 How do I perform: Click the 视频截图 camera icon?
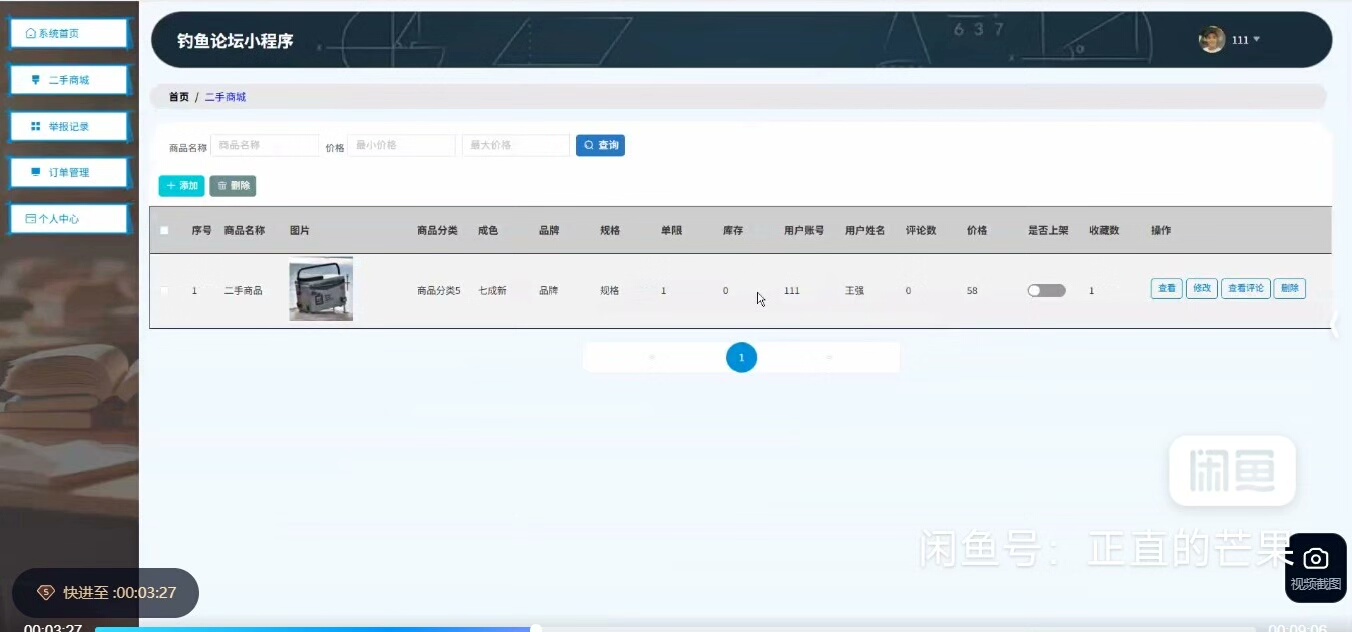(1316, 566)
